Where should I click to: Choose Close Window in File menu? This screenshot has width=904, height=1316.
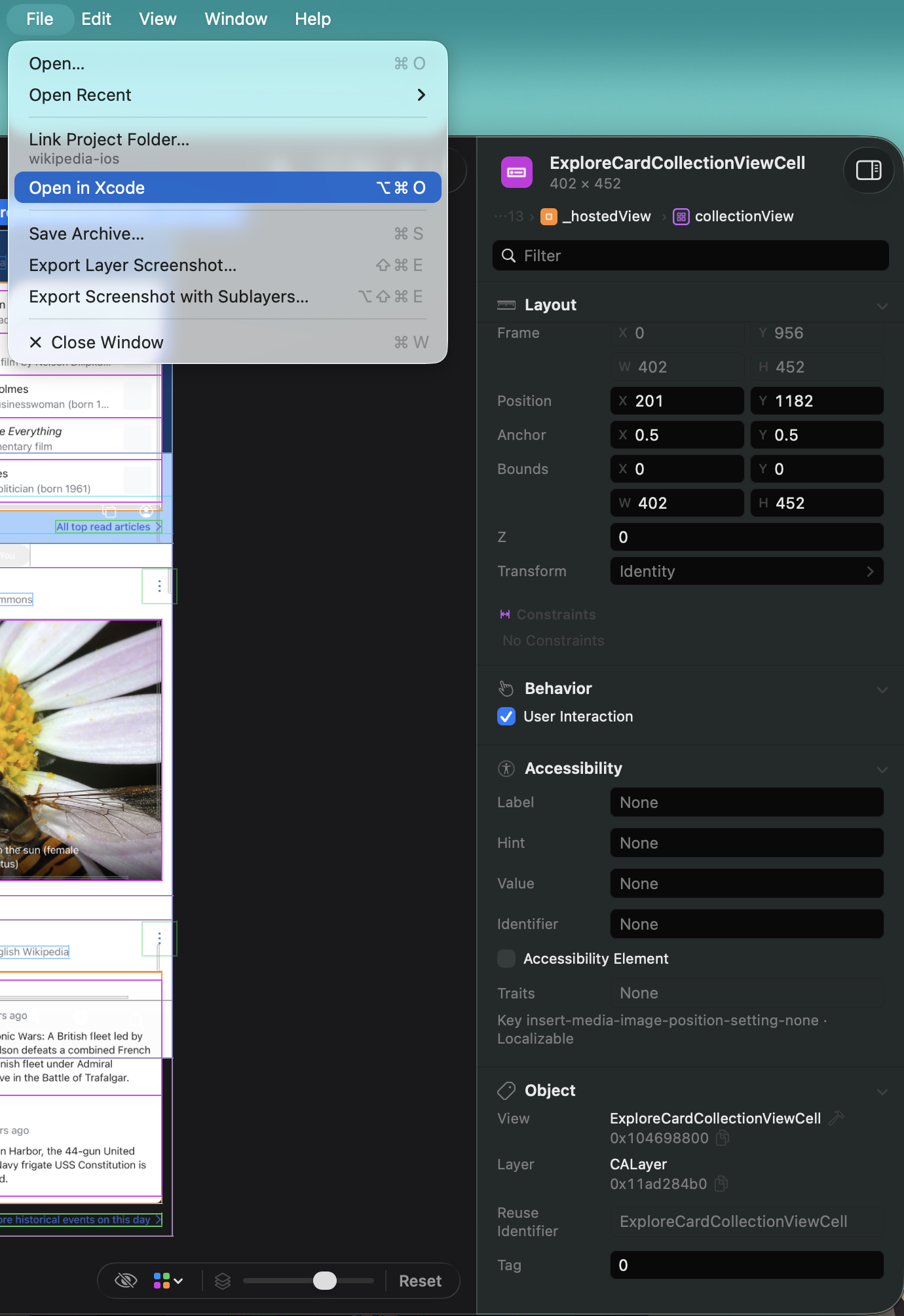[x=228, y=342]
